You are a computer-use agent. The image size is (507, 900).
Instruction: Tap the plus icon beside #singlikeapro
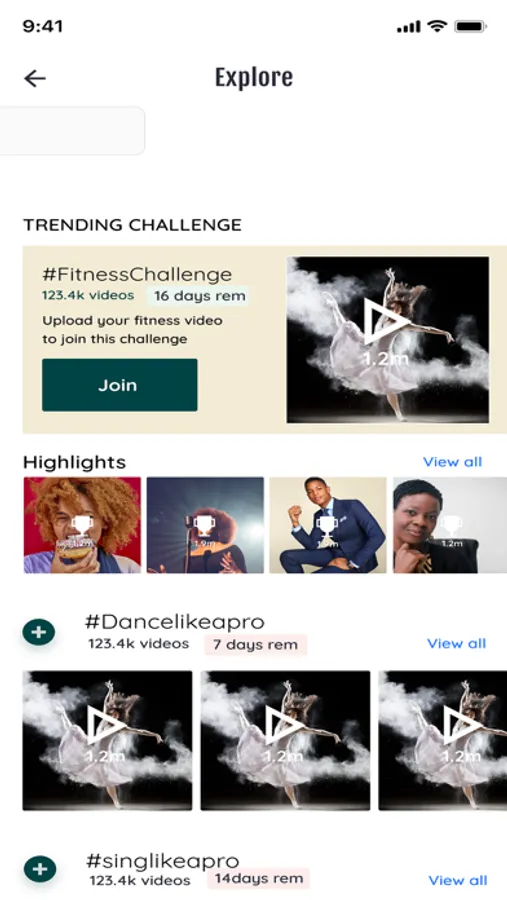click(40, 869)
